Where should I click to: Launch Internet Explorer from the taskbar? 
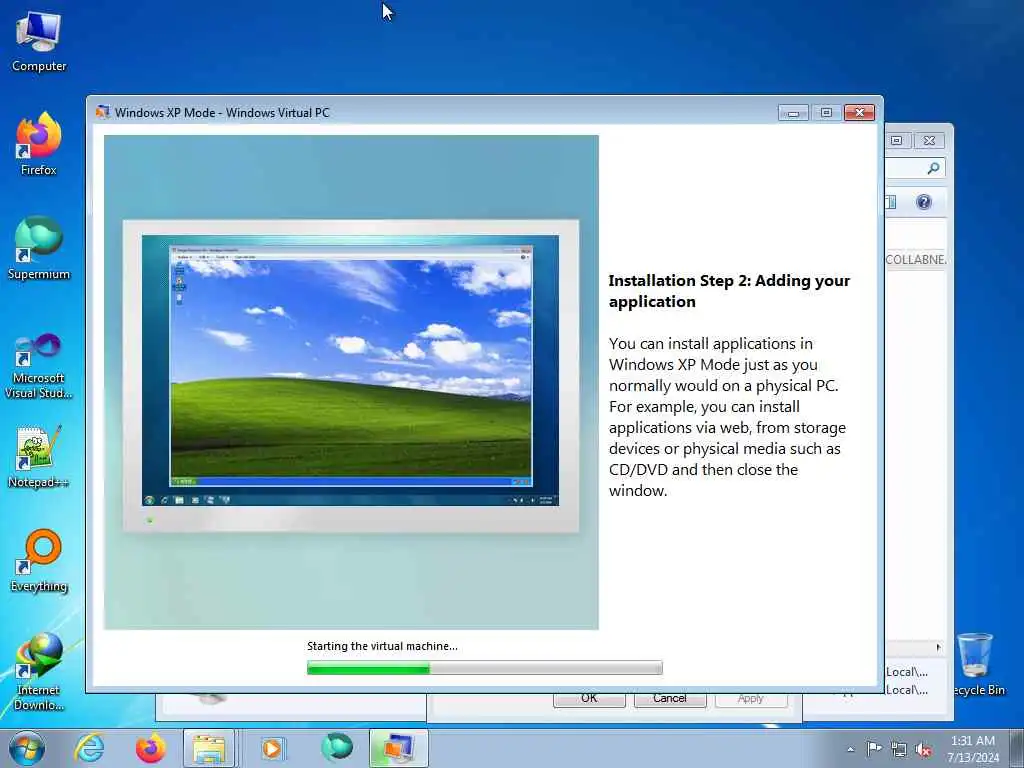click(89, 748)
